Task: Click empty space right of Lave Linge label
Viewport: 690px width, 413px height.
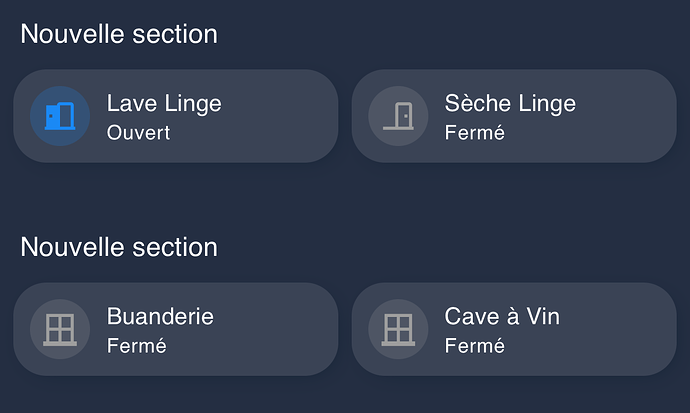Action: (x=277, y=116)
